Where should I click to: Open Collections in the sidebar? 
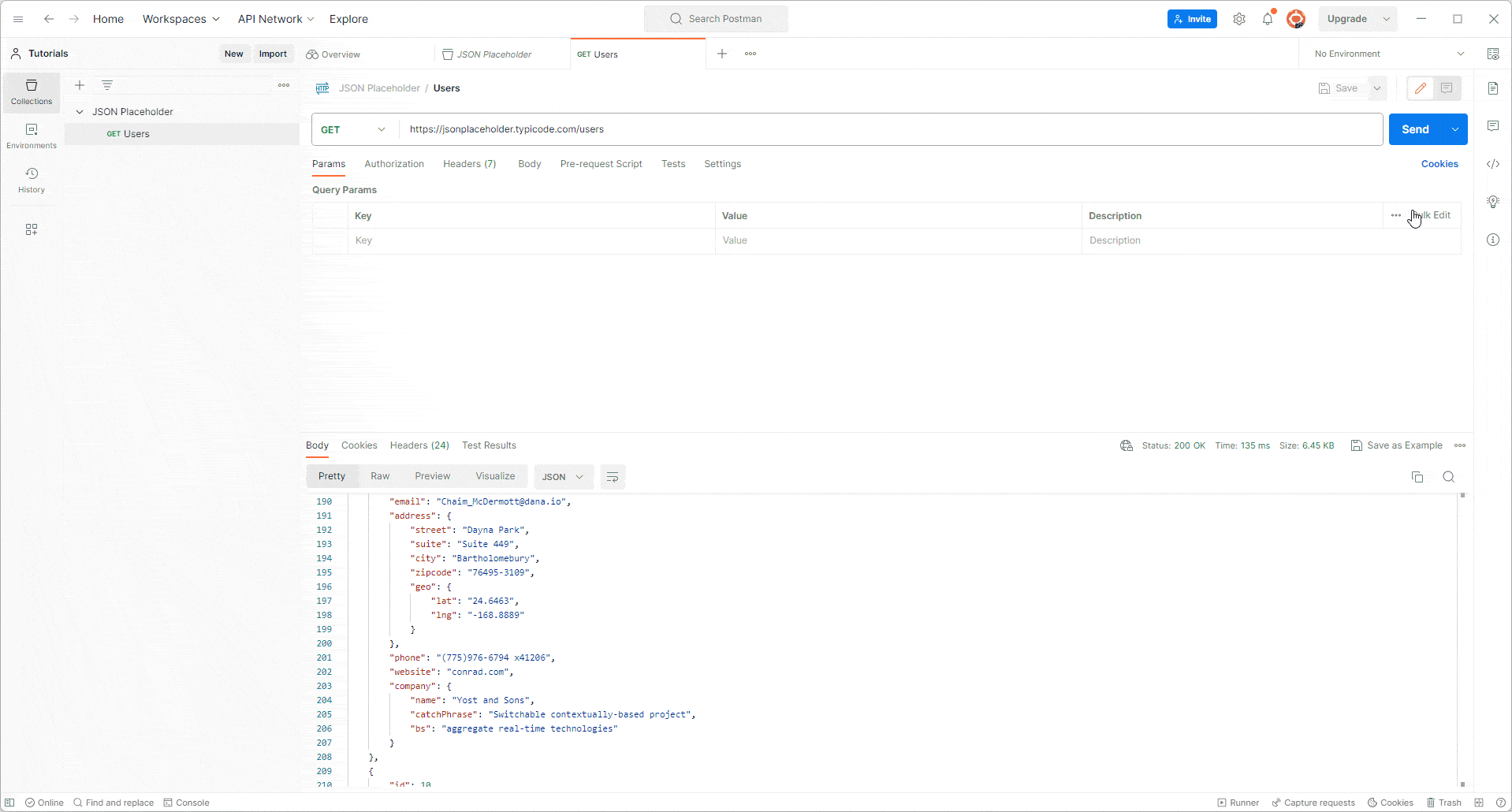(x=32, y=92)
